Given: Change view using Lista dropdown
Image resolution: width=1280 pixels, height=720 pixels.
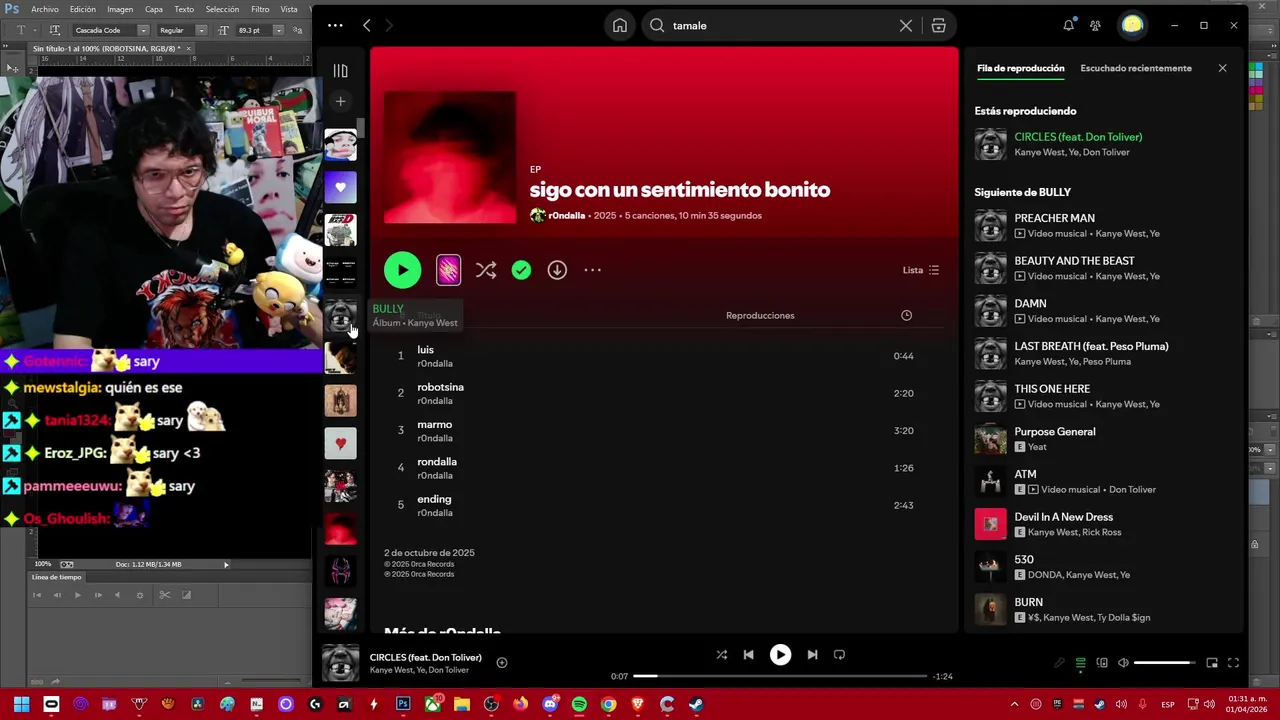Looking at the screenshot, I should tap(920, 270).
